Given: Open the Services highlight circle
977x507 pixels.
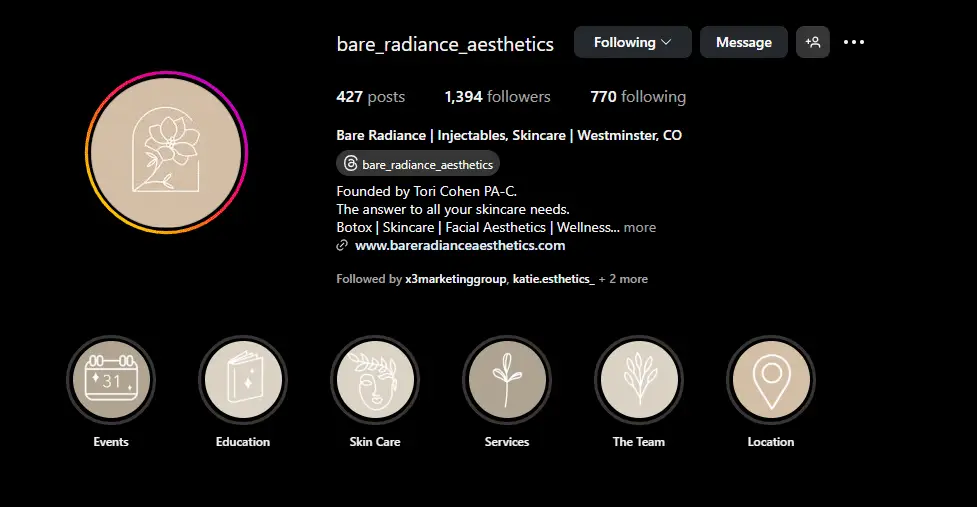Looking at the screenshot, I should click(507, 380).
